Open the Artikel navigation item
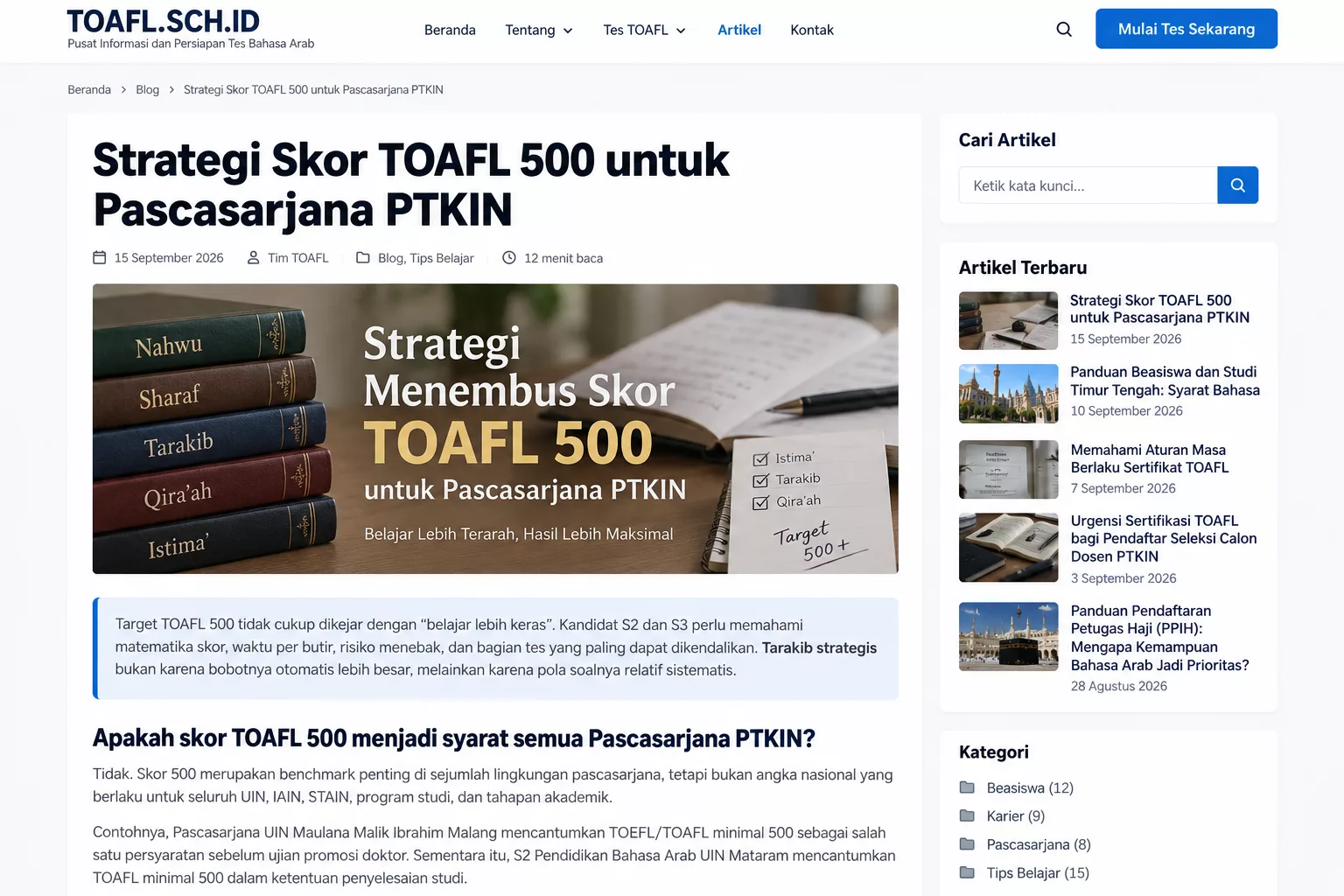The image size is (1344, 896). pos(739,30)
